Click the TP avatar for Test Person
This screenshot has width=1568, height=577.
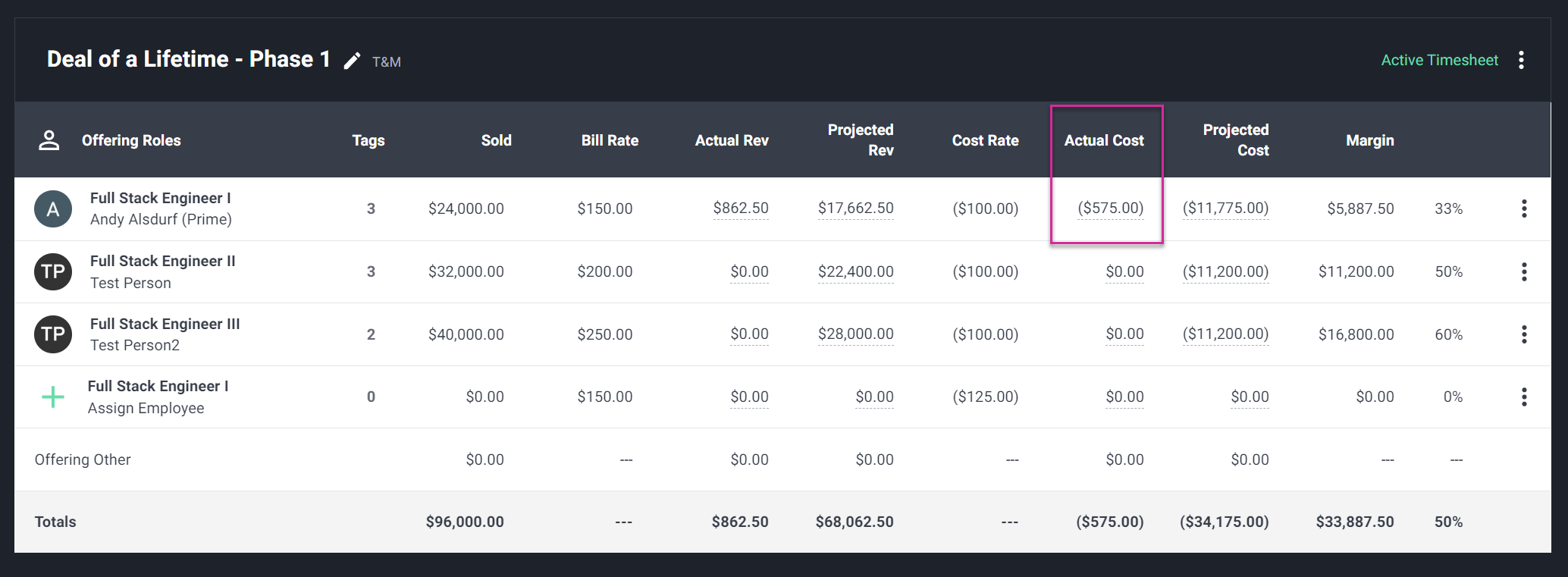pyautogui.click(x=53, y=272)
